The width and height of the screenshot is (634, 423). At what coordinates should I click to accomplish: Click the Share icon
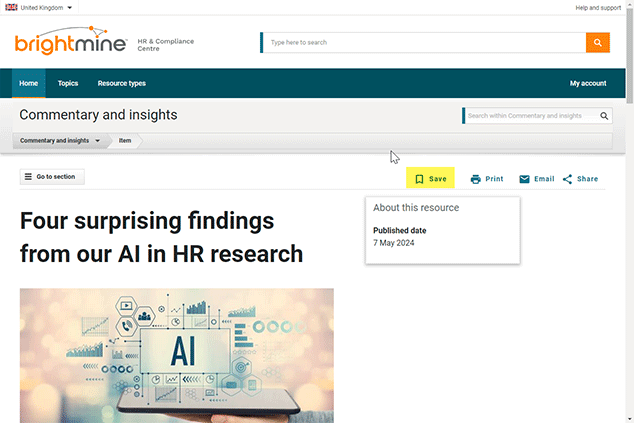click(567, 179)
